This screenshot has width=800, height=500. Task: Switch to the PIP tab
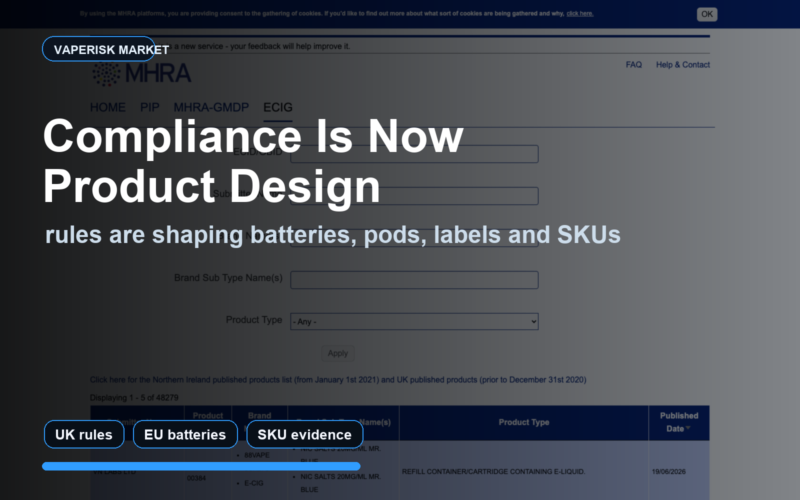149,108
